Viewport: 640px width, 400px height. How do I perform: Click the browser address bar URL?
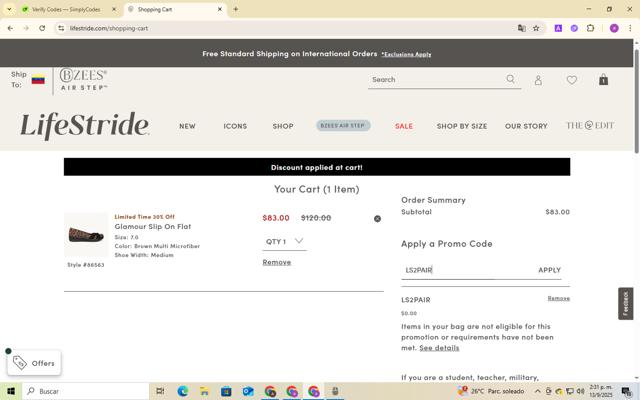pos(109,28)
